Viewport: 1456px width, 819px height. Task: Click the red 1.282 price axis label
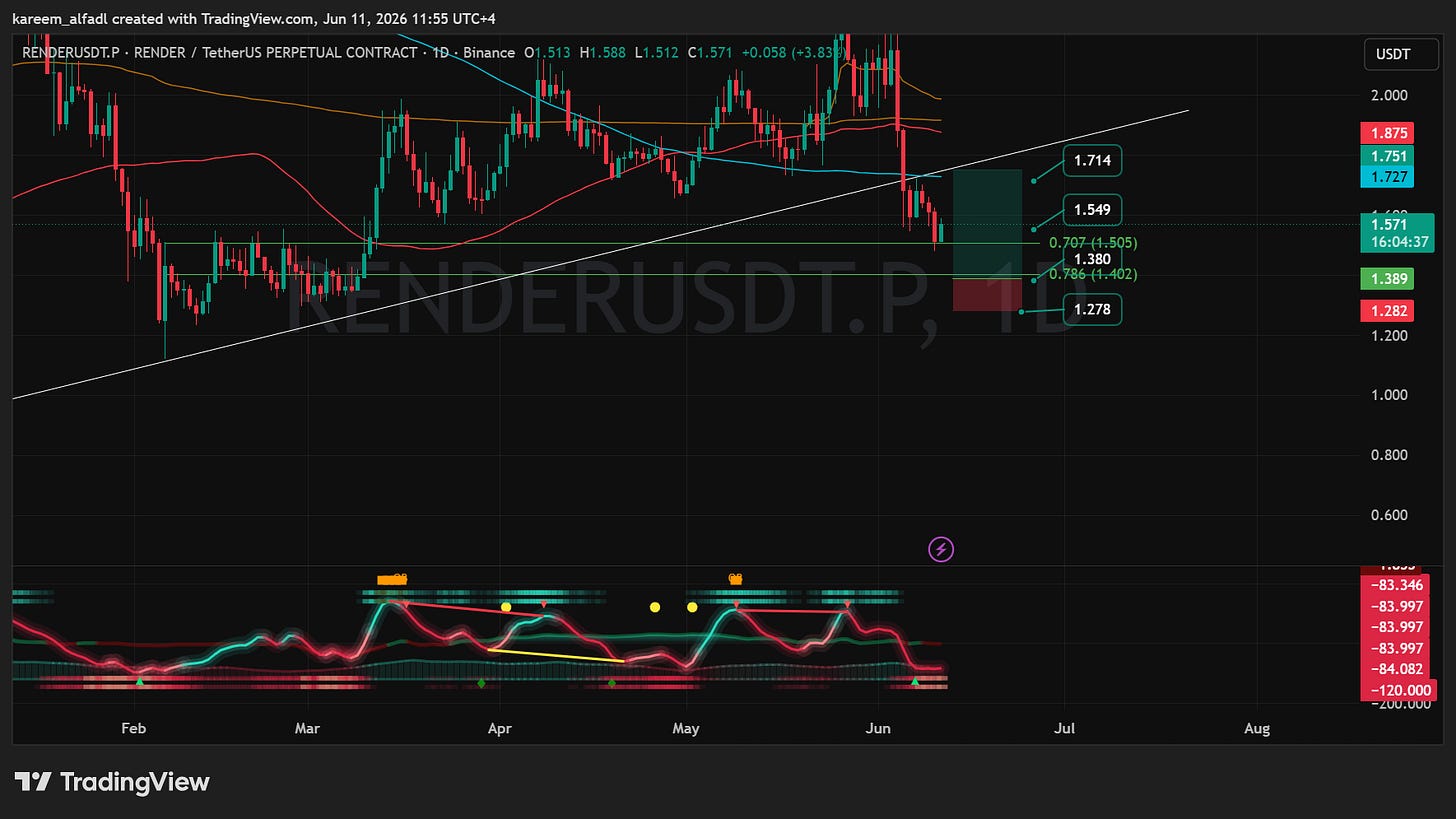(1385, 311)
